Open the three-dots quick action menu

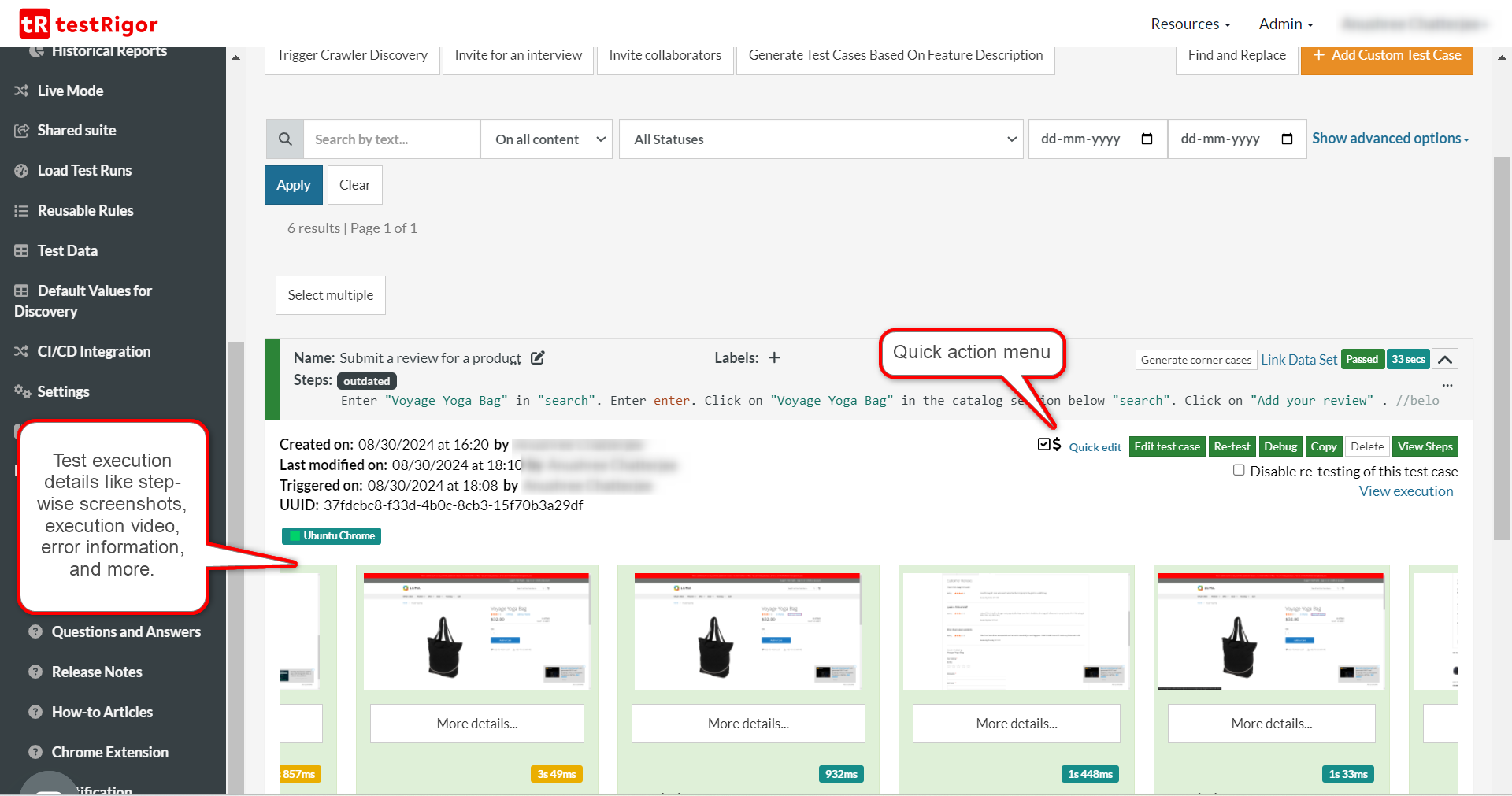coord(1447,385)
